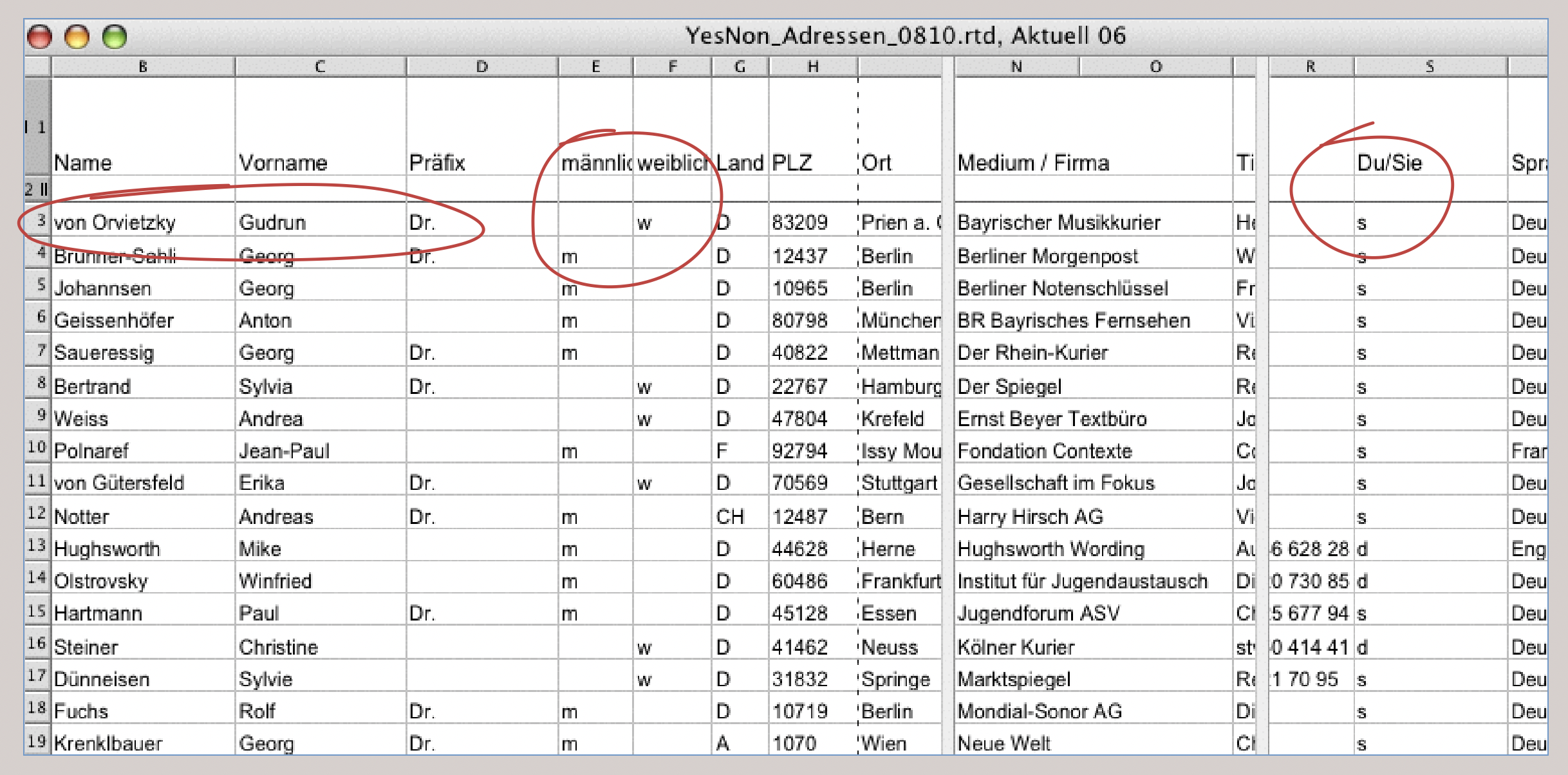The width and height of the screenshot is (1568, 775).
Task: Select row 3 header number
Action: tap(39, 221)
